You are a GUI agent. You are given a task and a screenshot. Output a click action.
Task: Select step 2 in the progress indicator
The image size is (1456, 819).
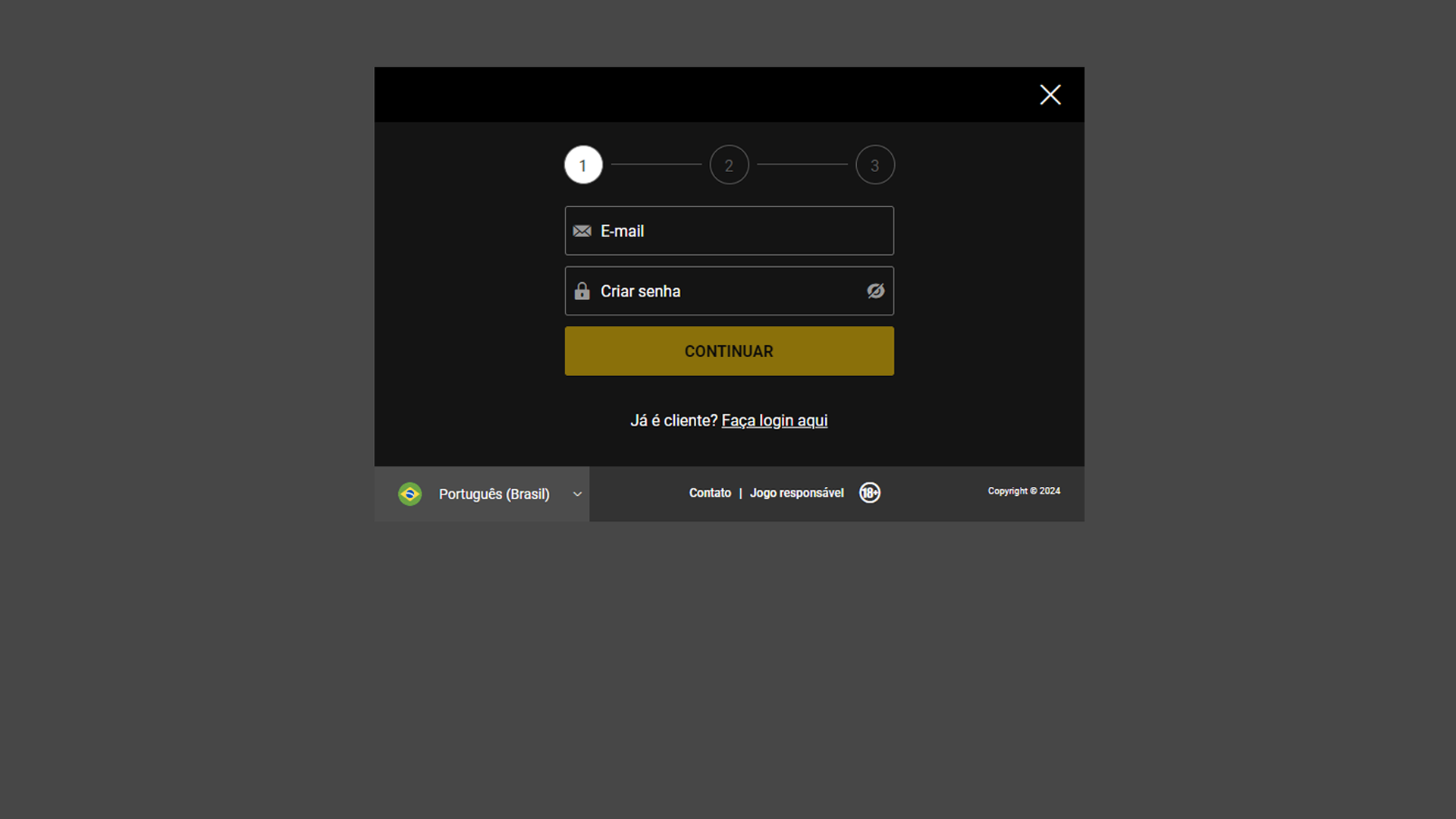click(x=729, y=165)
